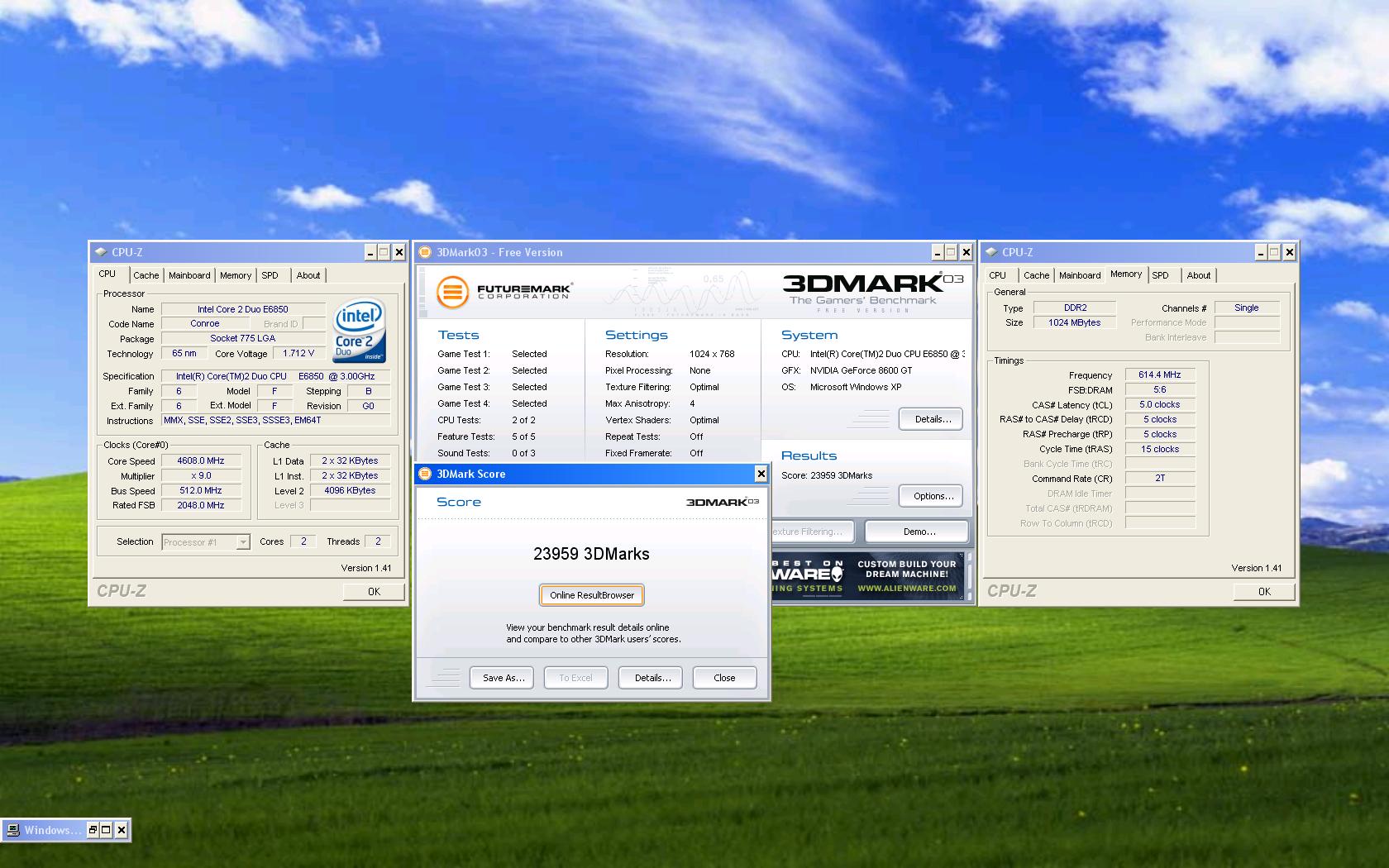
Task: Click the Command Rate 2T value
Action: 1159,479
